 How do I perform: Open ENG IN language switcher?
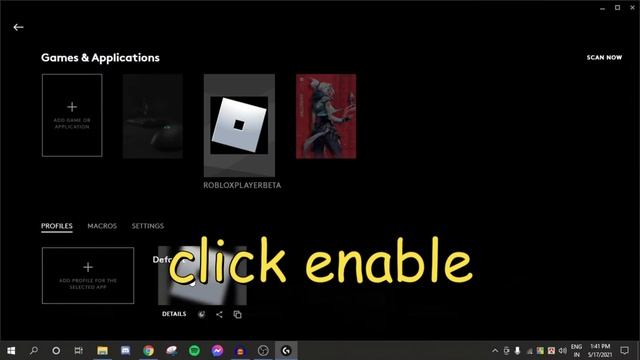coord(576,350)
